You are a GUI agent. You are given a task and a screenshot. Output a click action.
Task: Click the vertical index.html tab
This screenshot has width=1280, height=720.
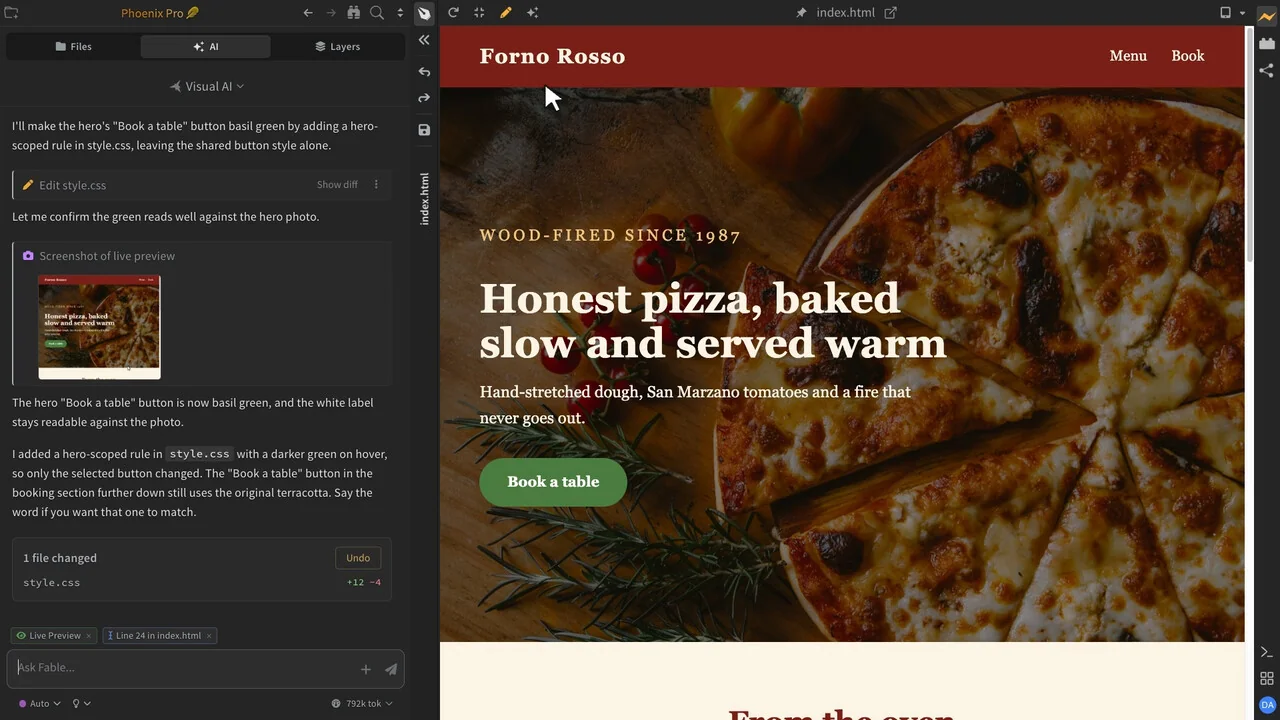(x=424, y=199)
